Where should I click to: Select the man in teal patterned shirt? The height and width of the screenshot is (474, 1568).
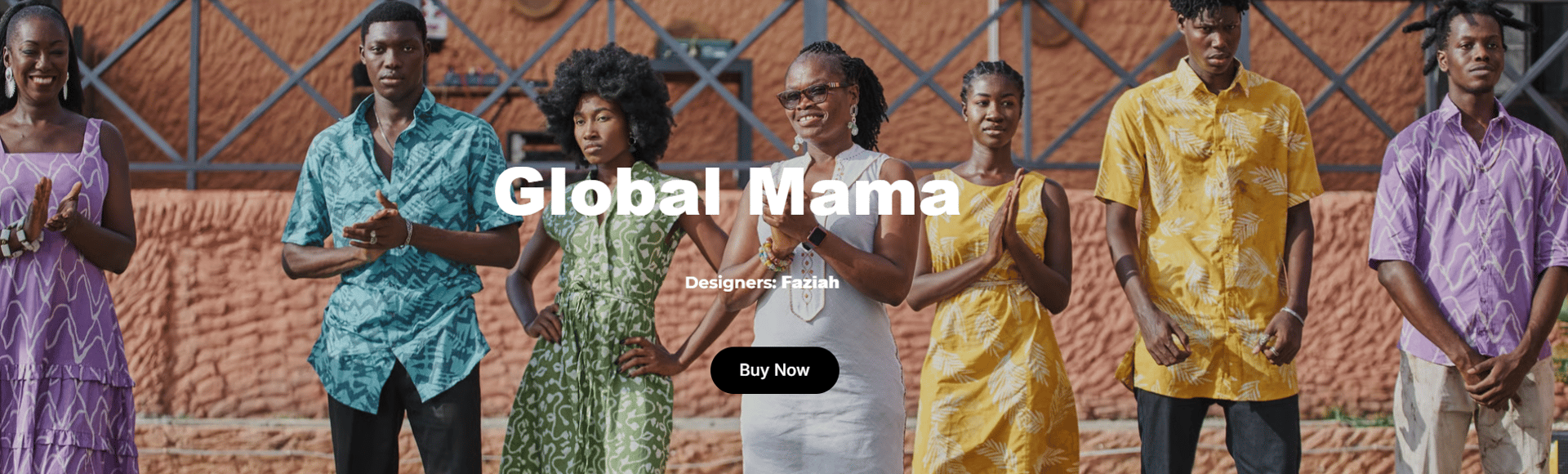(x=400, y=245)
